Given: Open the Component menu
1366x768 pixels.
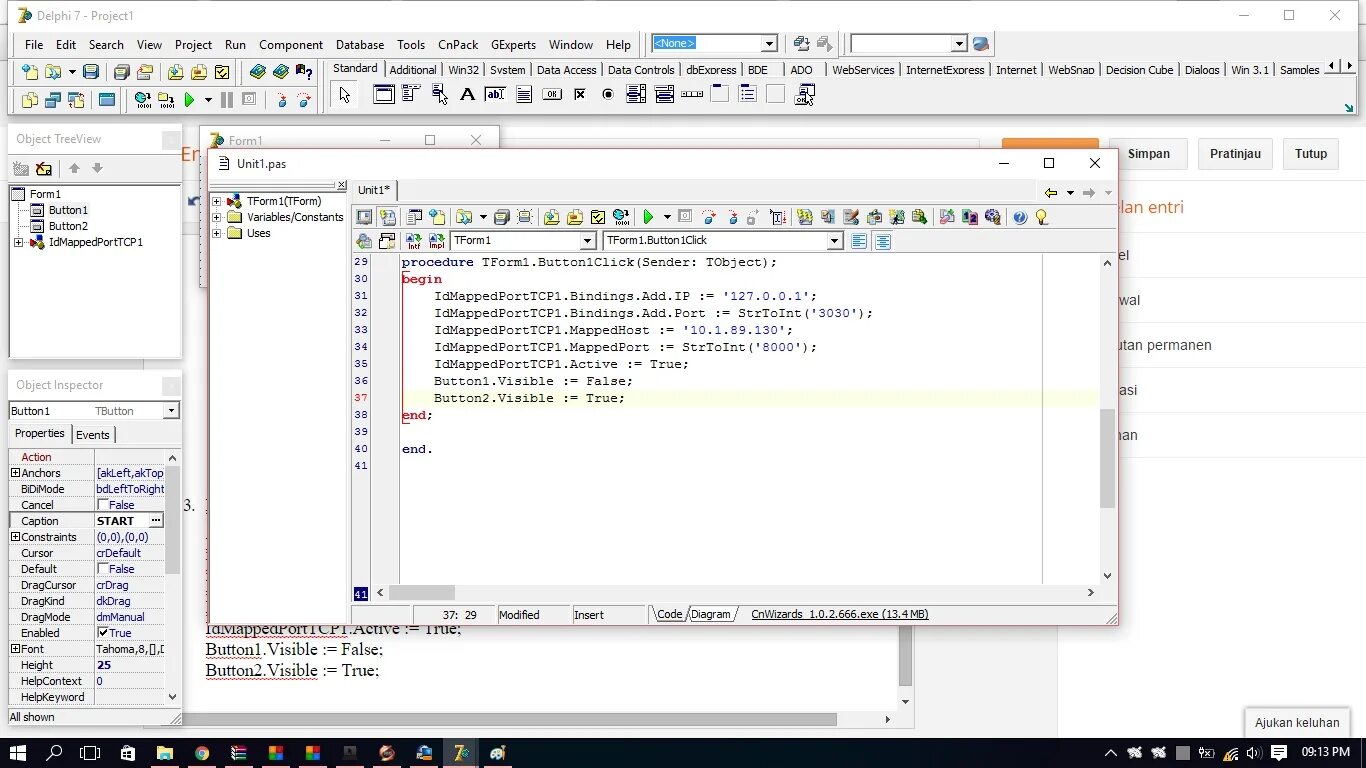Looking at the screenshot, I should 291,45.
